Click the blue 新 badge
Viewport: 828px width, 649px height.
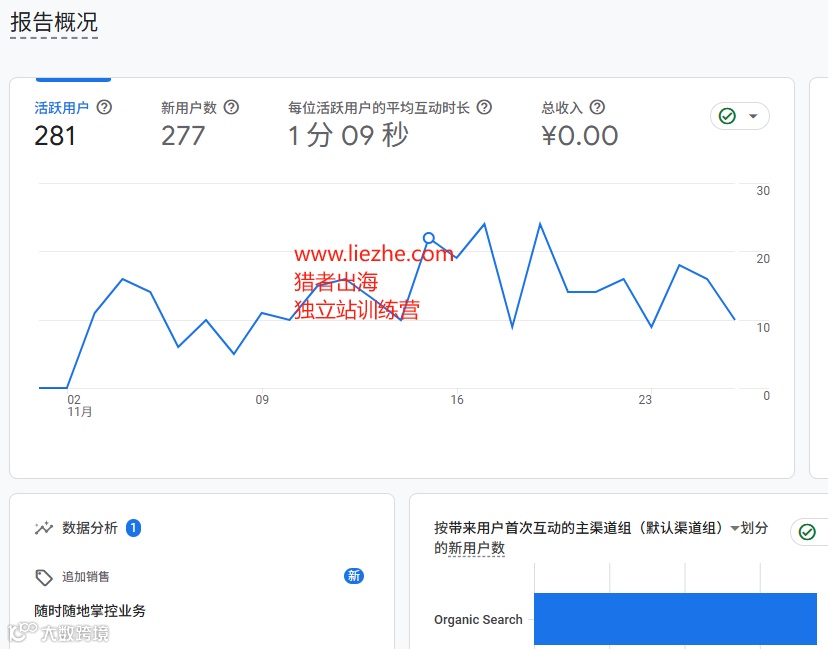pos(354,576)
